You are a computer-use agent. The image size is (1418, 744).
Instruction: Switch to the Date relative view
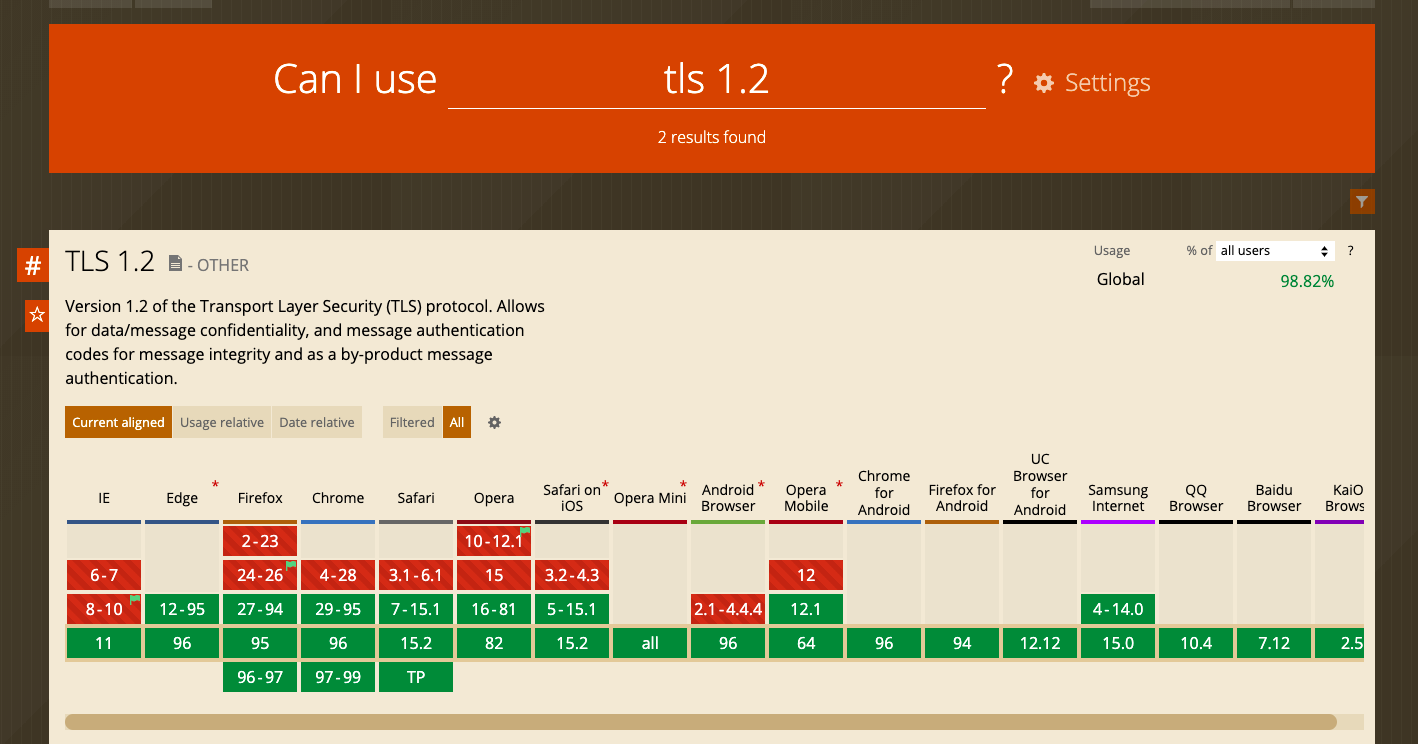click(317, 422)
